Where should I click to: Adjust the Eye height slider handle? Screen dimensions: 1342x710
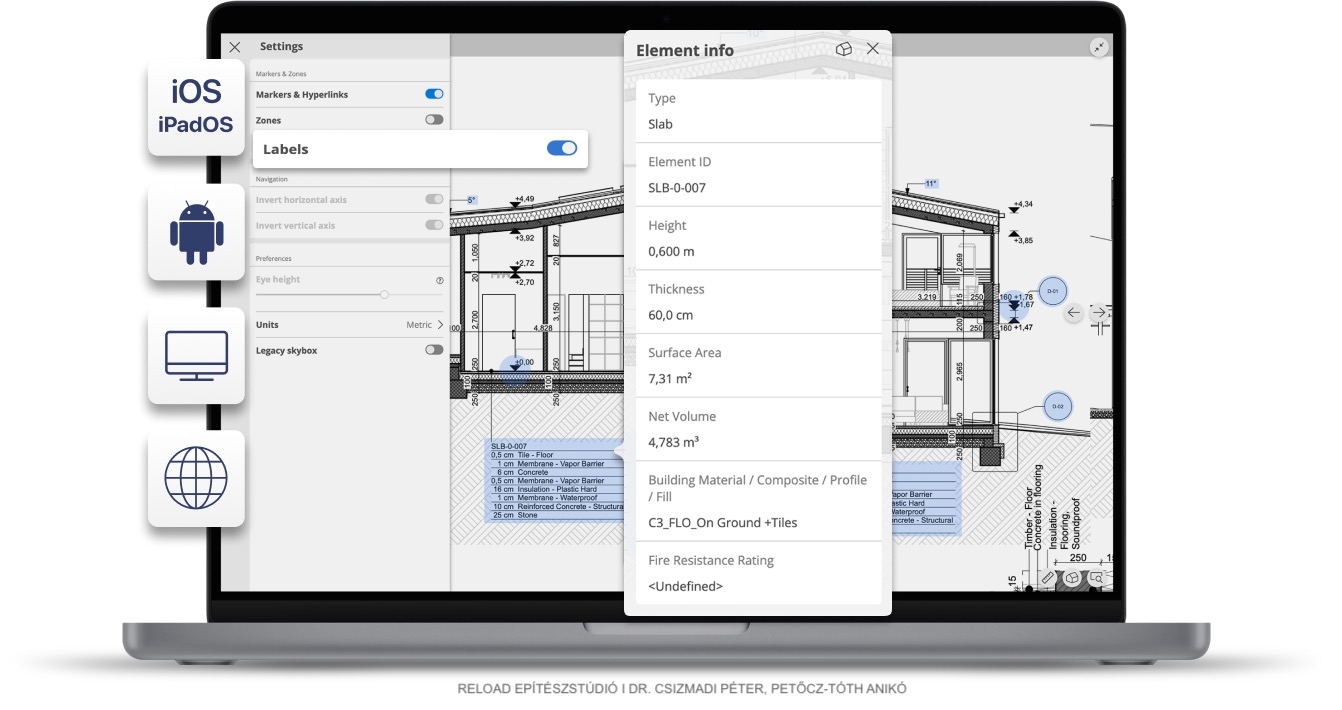click(384, 295)
